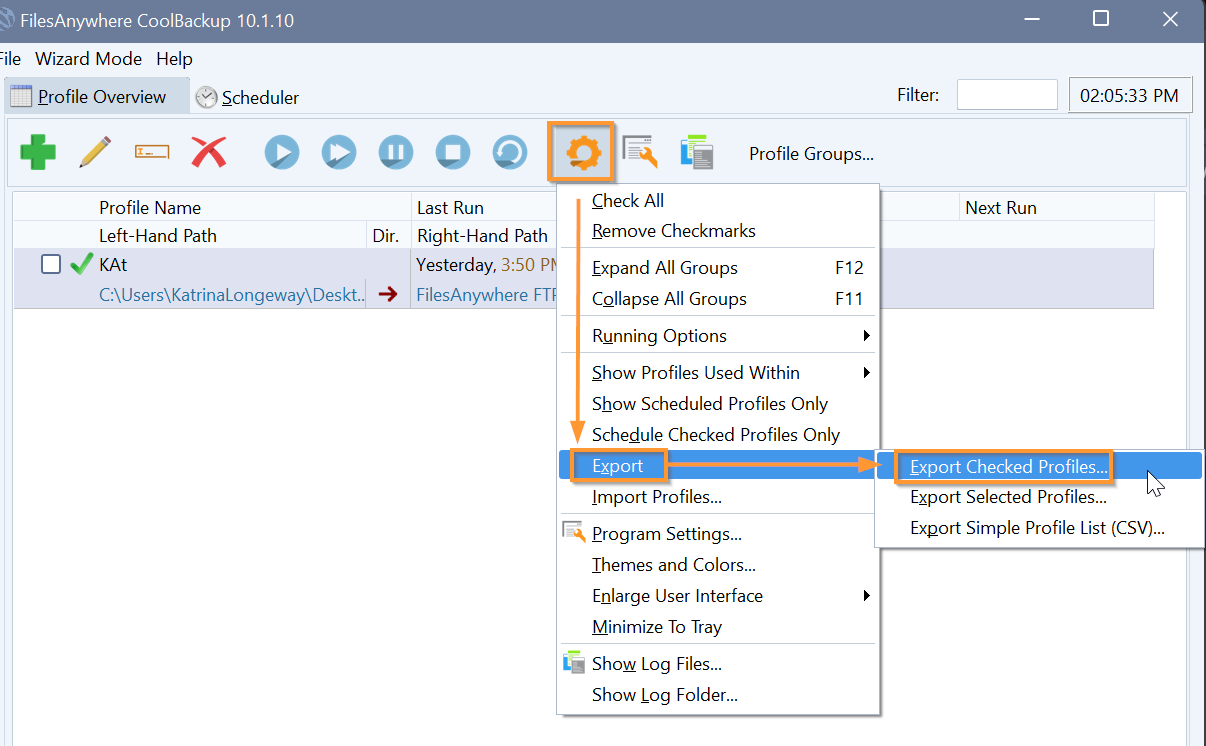Stop profiles using the blue stop icon
This screenshot has height=746, width=1206.
pyautogui.click(x=453, y=153)
